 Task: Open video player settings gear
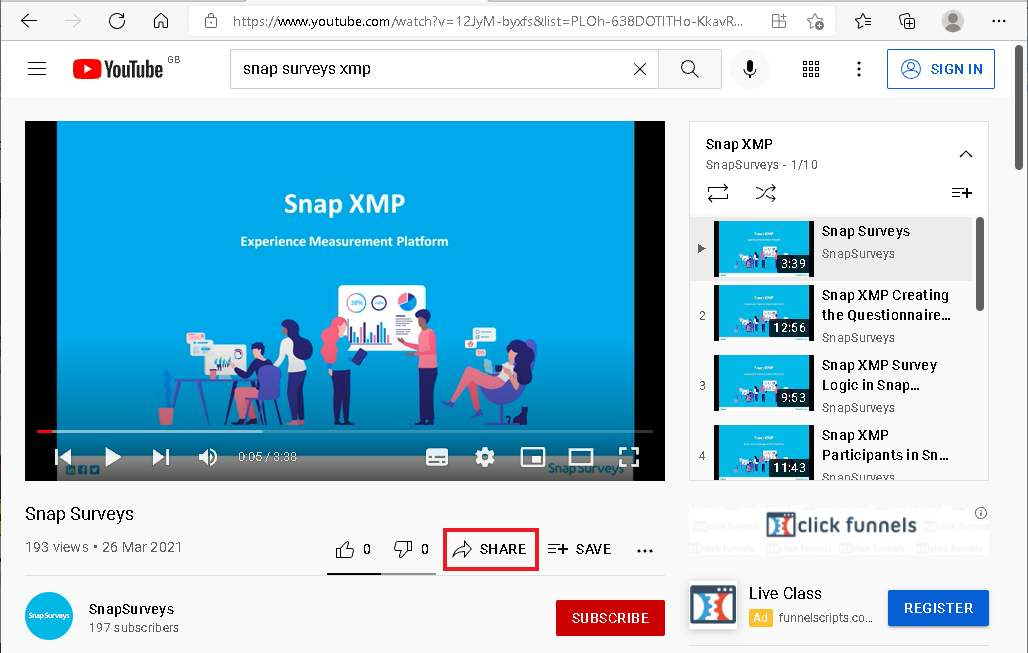pos(484,456)
